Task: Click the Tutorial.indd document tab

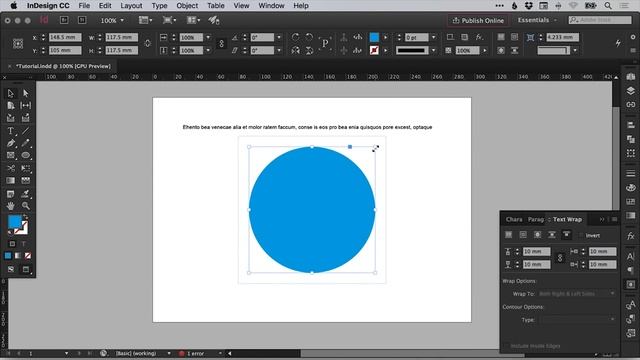Action: 63,66
